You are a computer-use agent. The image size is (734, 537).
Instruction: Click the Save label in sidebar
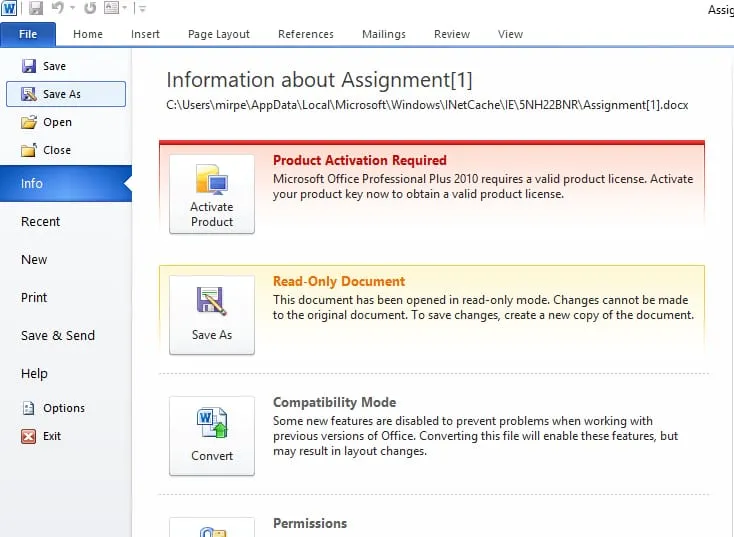pyautogui.click(x=54, y=66)
